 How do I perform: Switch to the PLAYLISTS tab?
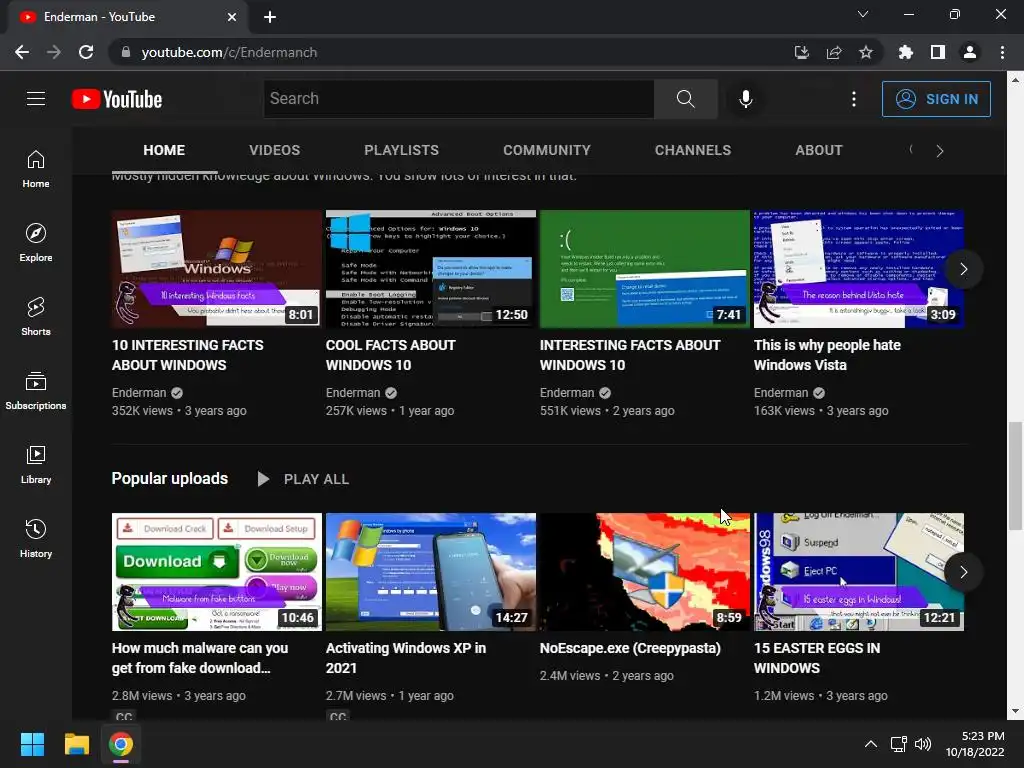click(402, 150)
